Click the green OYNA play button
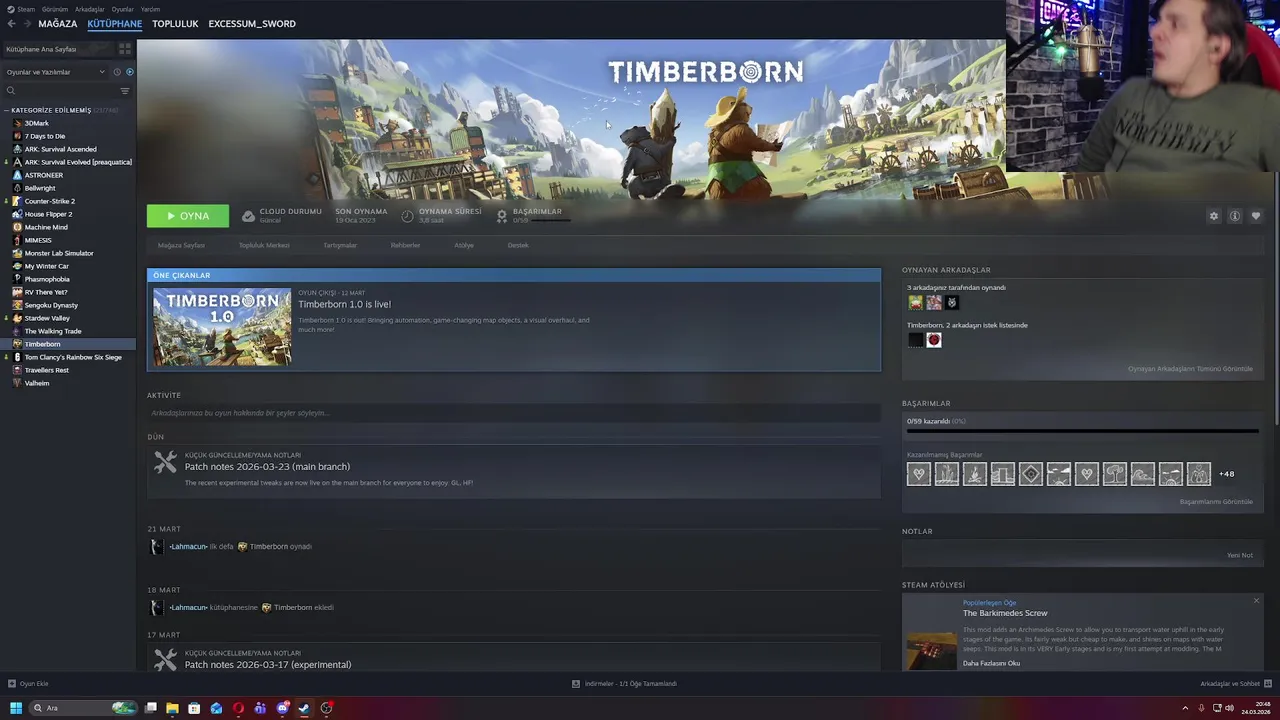 point(188,216)
